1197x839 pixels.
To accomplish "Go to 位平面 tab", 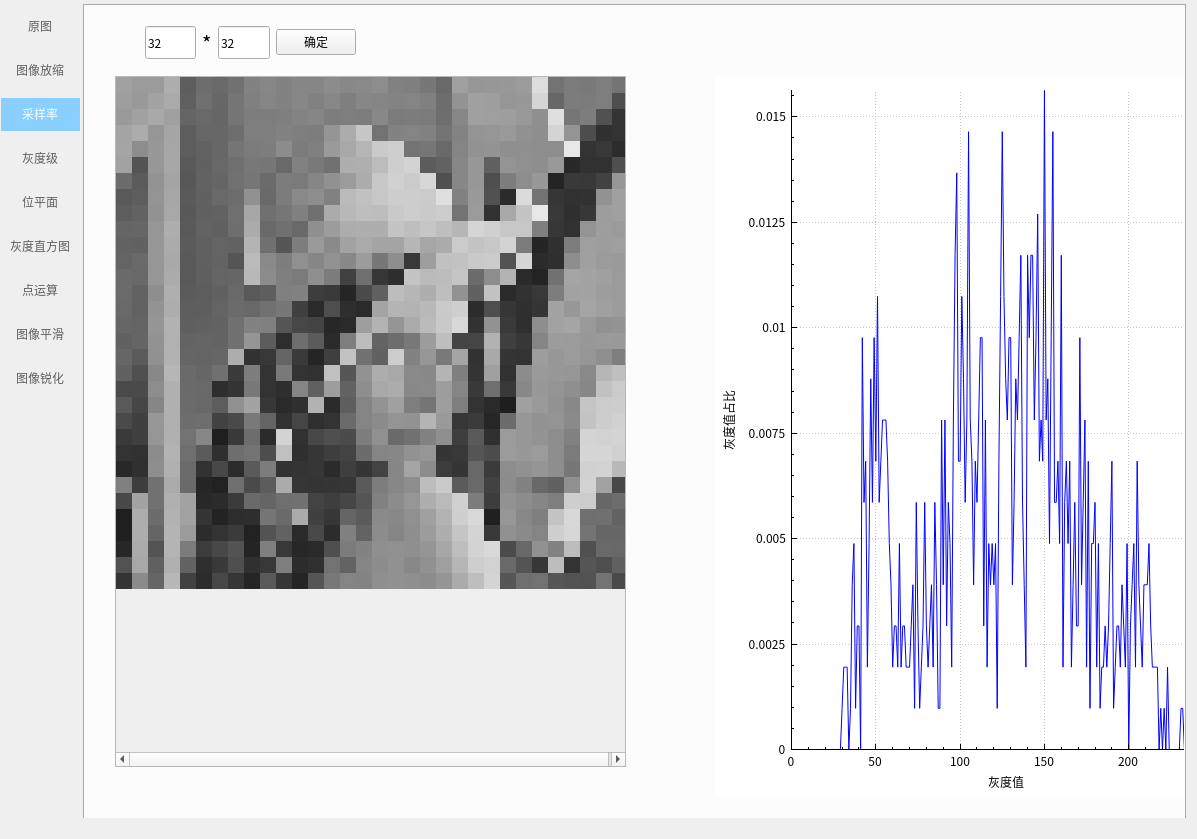I will (x=40, y=202).
